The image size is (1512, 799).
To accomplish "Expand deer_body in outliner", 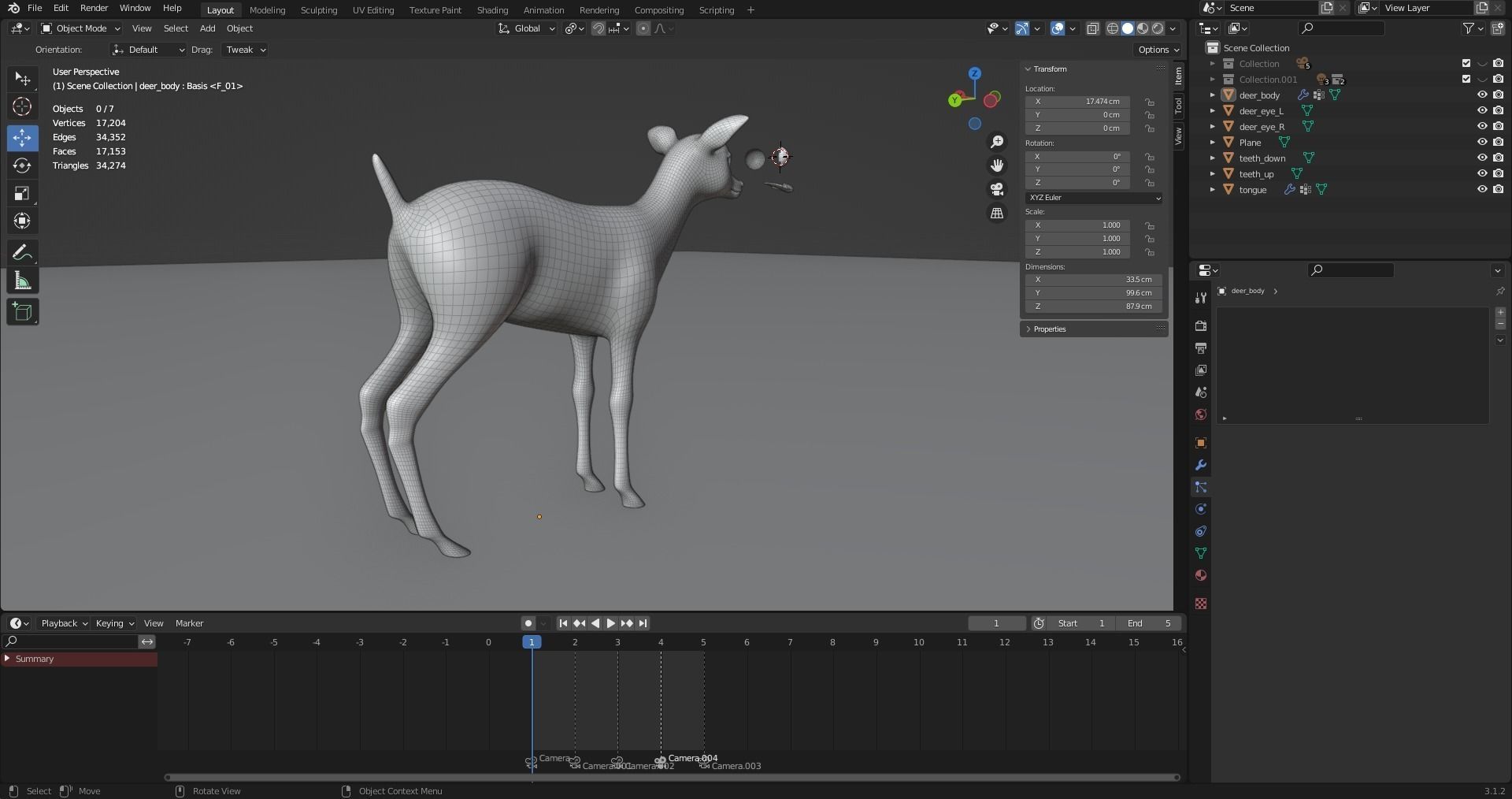I will coord(1213,95).
